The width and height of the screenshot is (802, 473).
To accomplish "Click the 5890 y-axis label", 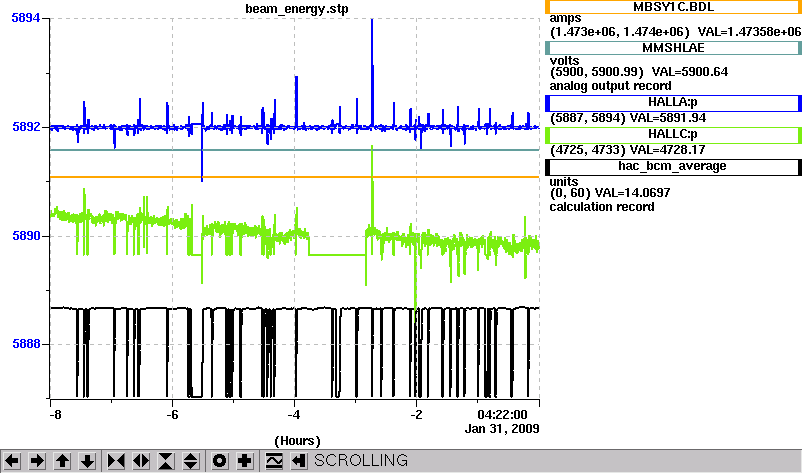I will (x=26, y=236).
